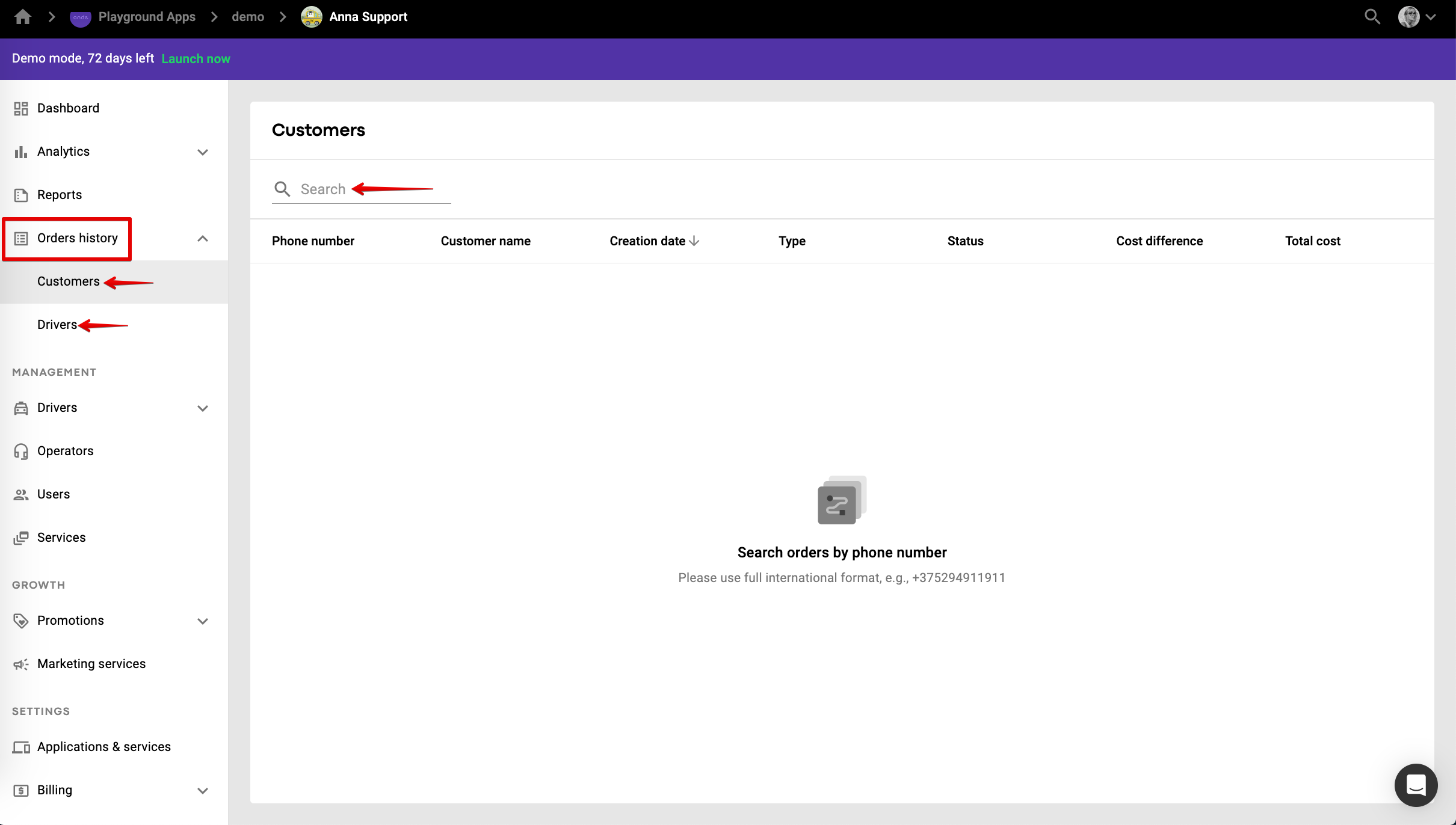Click the Operators headset icon

[x=21, y=451]
